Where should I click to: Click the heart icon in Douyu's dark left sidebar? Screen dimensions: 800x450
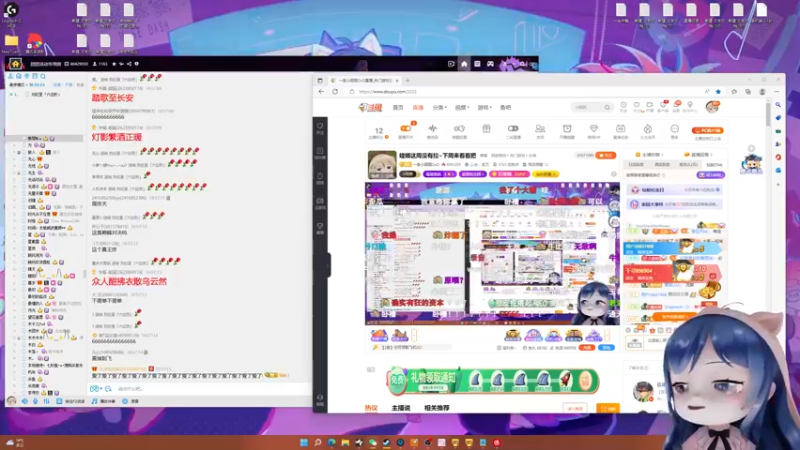320,126
